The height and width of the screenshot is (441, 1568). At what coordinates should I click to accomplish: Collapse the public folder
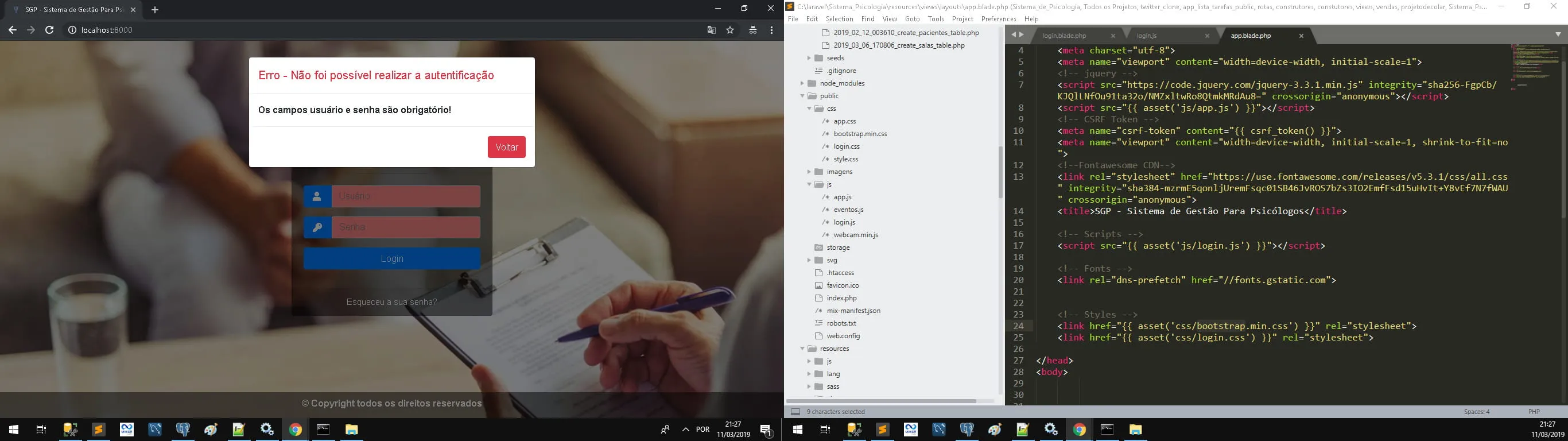(802, 96)
